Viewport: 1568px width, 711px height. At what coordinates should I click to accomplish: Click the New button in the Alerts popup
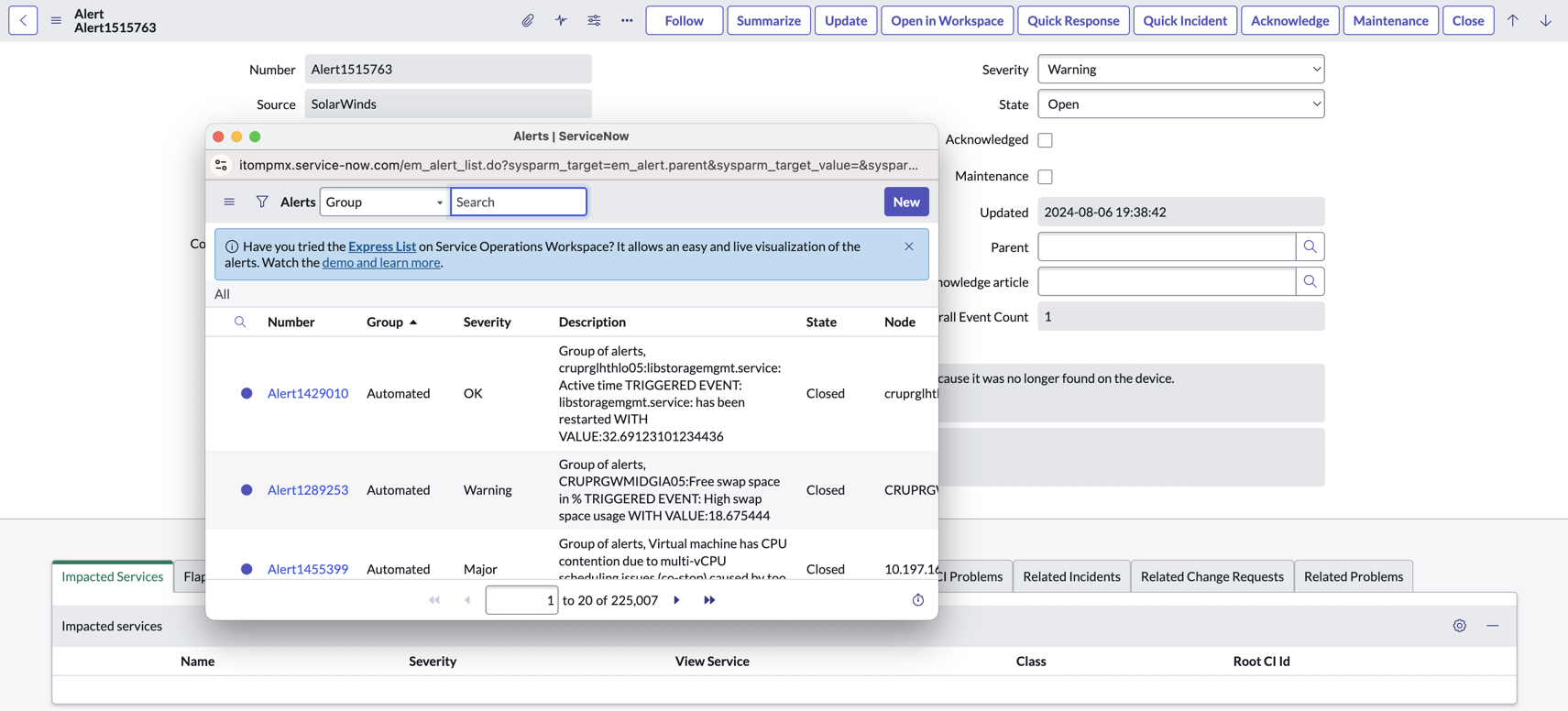(x=906, y=202)
